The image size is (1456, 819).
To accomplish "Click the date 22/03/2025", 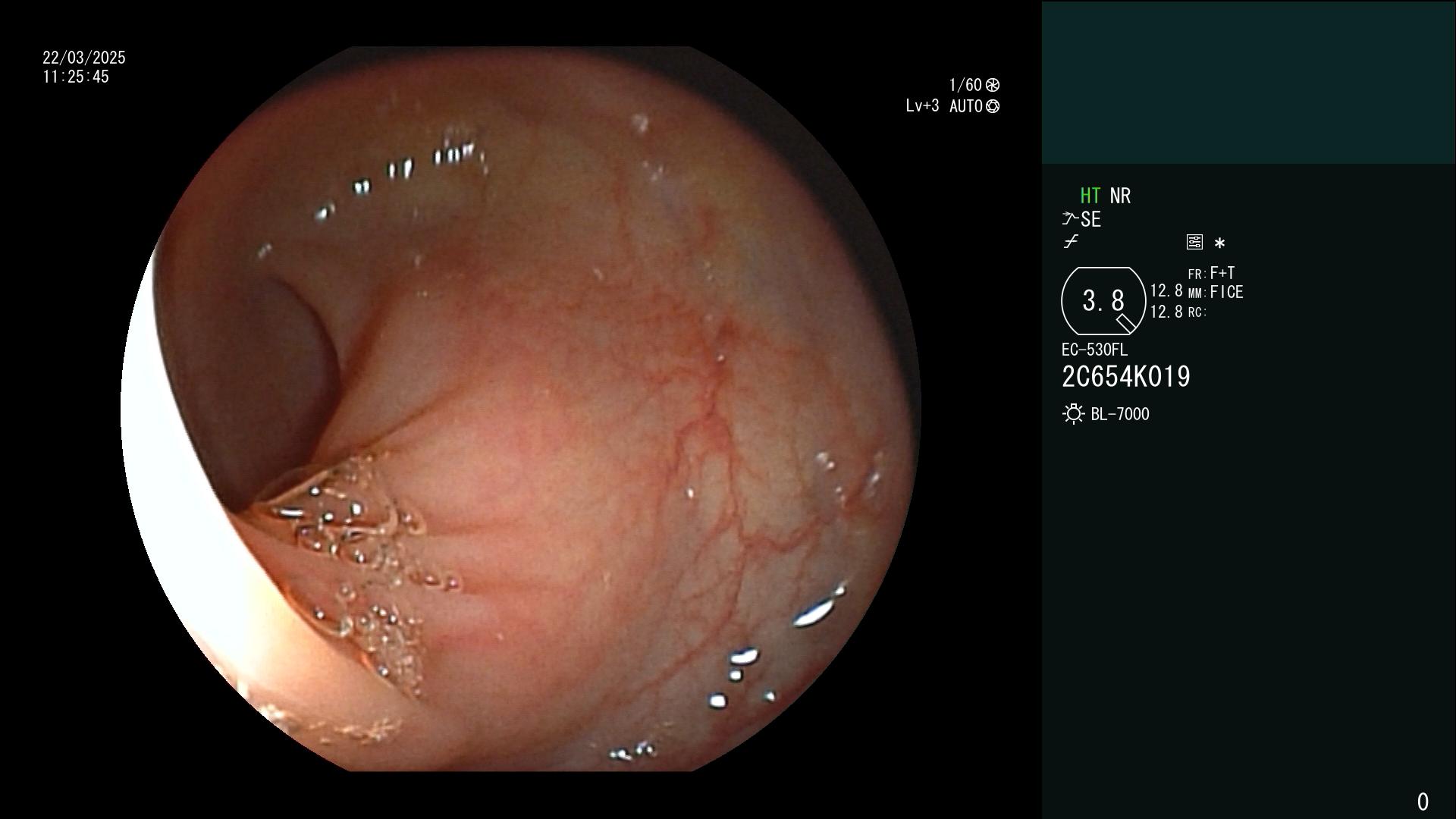I will 84,58.
